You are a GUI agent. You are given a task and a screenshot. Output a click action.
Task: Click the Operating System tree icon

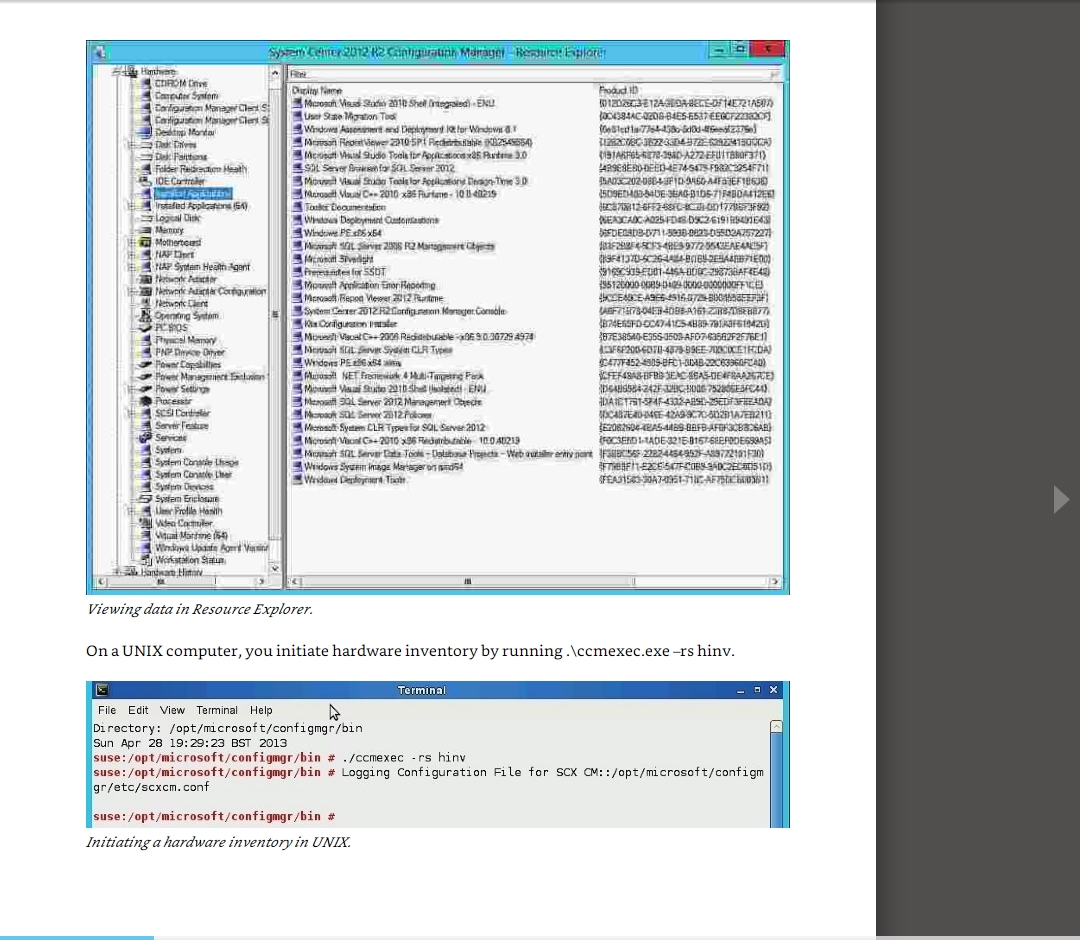click(x=146, y=316)
